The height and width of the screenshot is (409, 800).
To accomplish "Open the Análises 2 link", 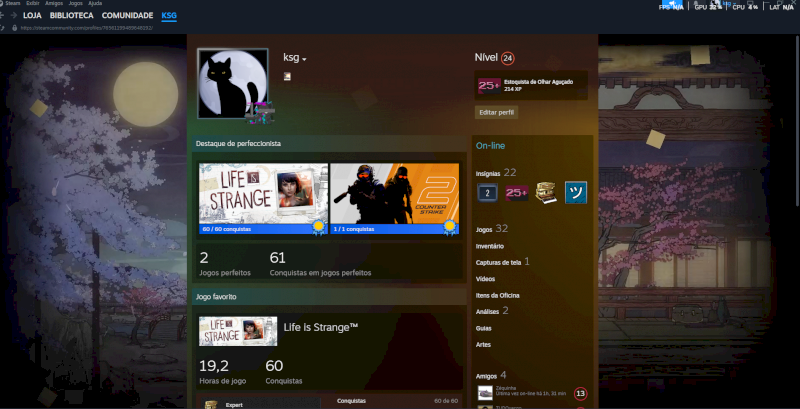I will coord(492,311).
